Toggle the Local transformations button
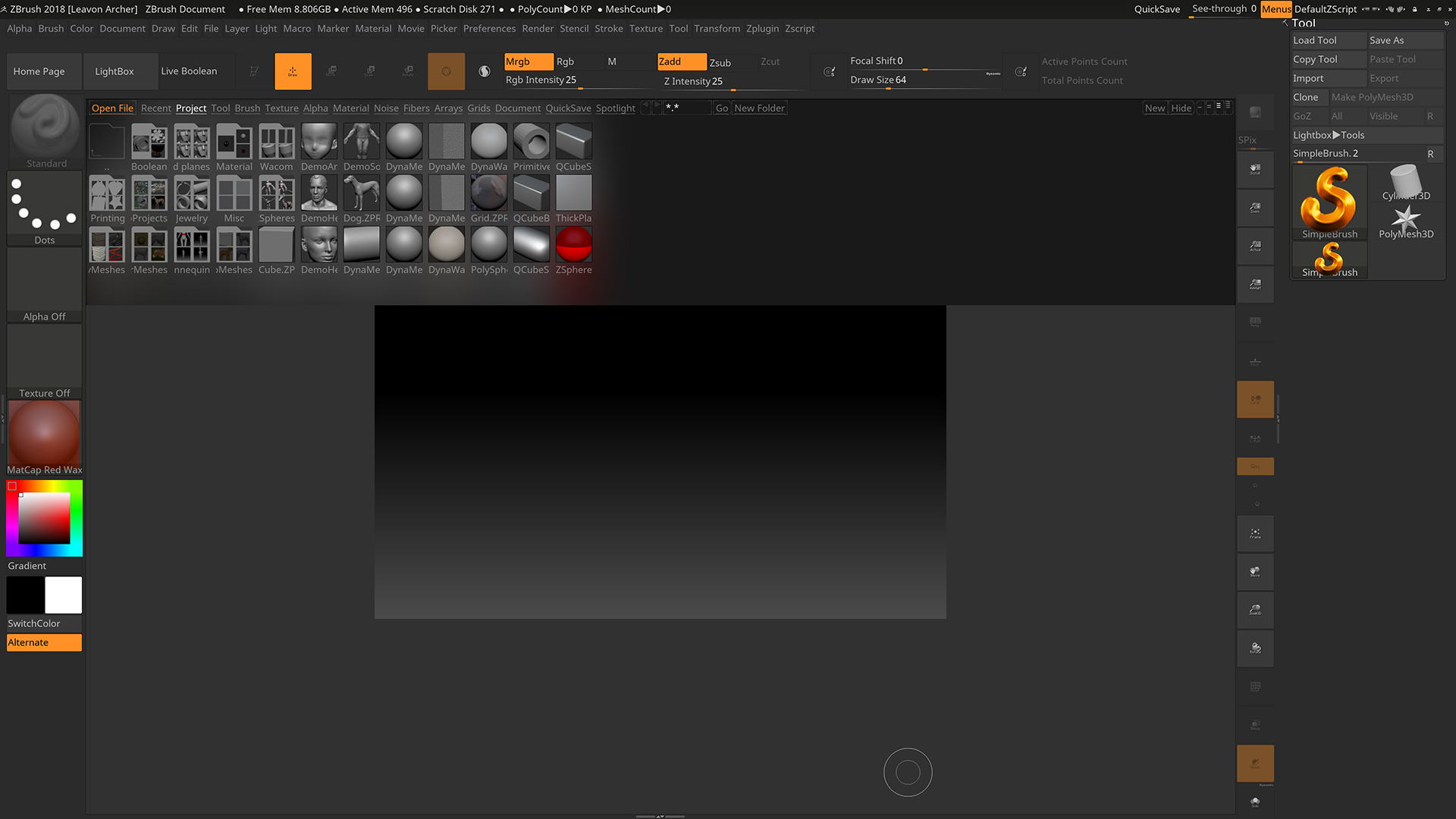Image resolution: width=1456 pixels, height=819 pixels. pos(1255,400)
